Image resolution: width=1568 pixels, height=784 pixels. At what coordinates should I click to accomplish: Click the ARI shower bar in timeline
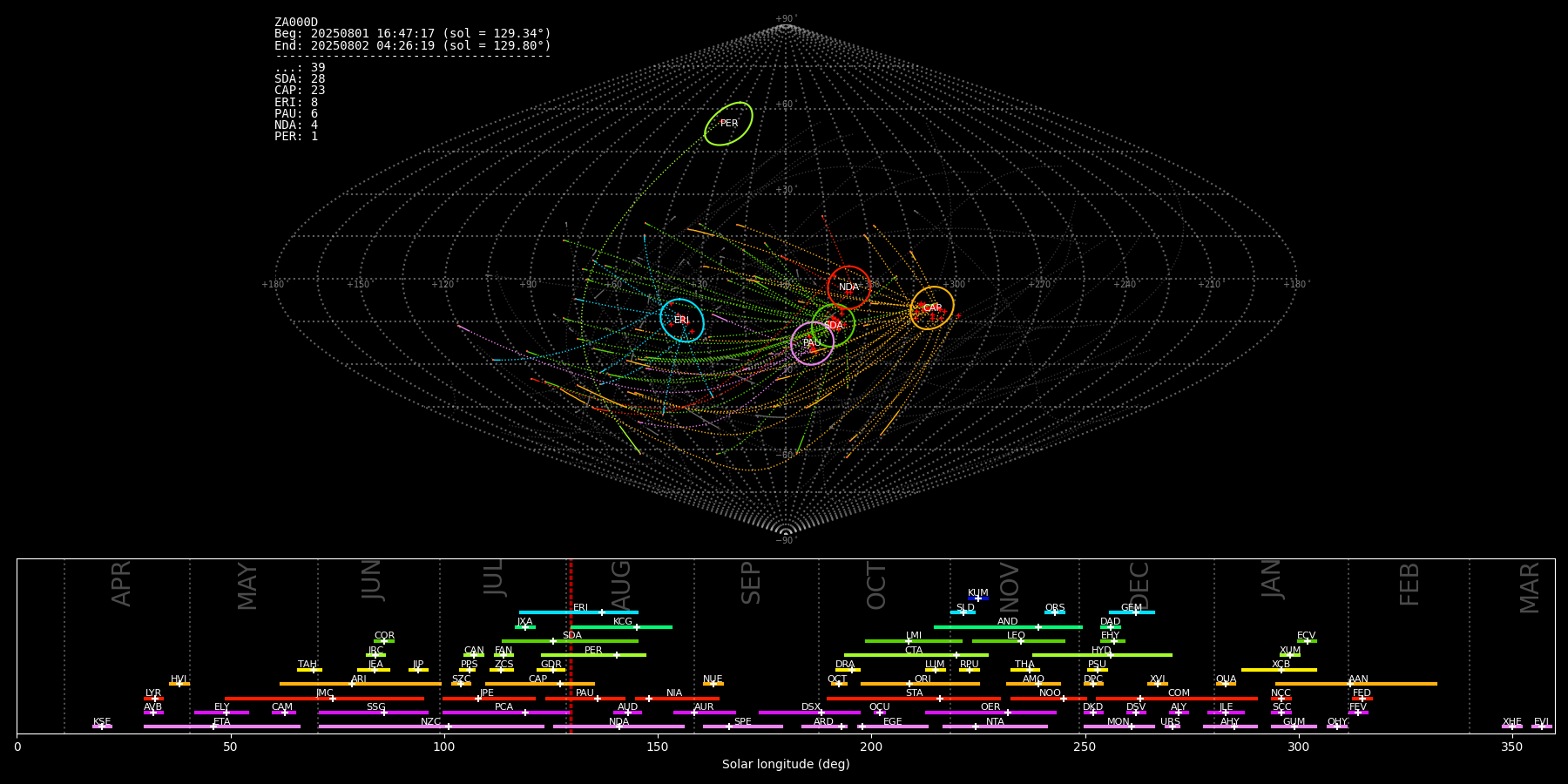pos(361,684)
